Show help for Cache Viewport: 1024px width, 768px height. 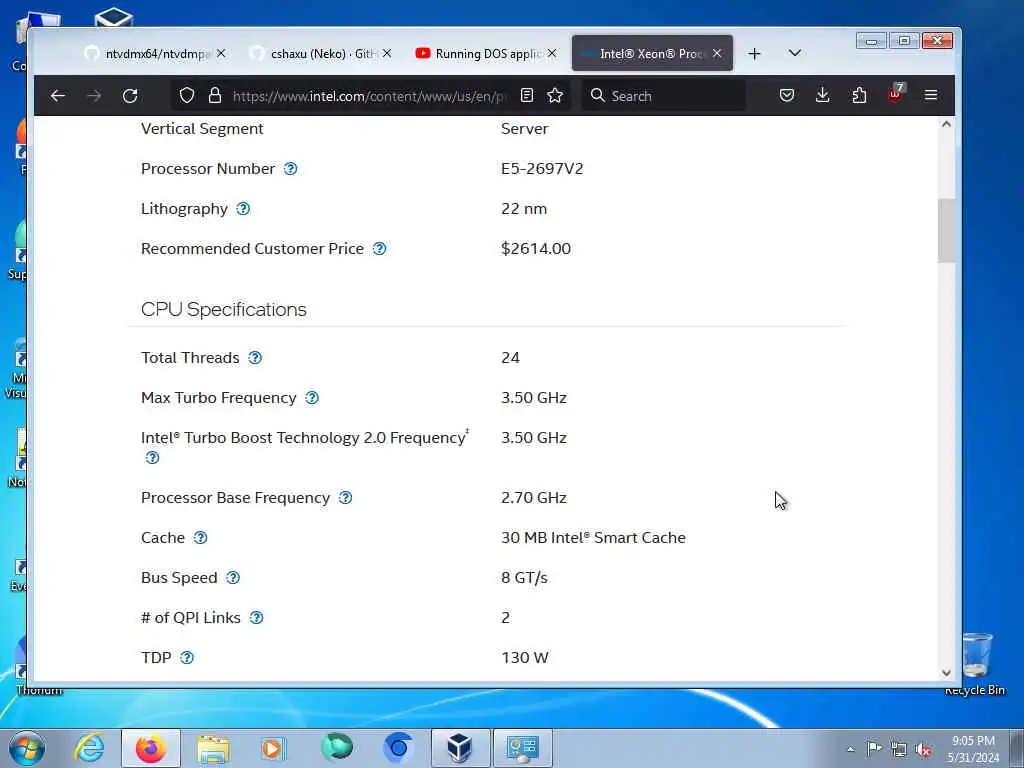click(x=200, y=537)
